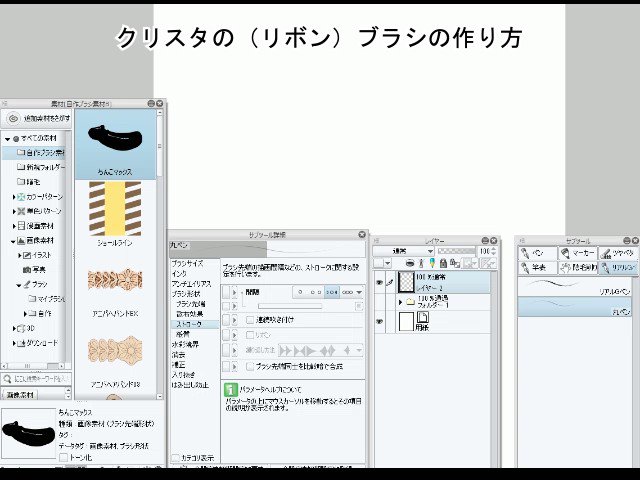Toggle the トーン化 checkbox
640x480 pixels.
point(63,458)
